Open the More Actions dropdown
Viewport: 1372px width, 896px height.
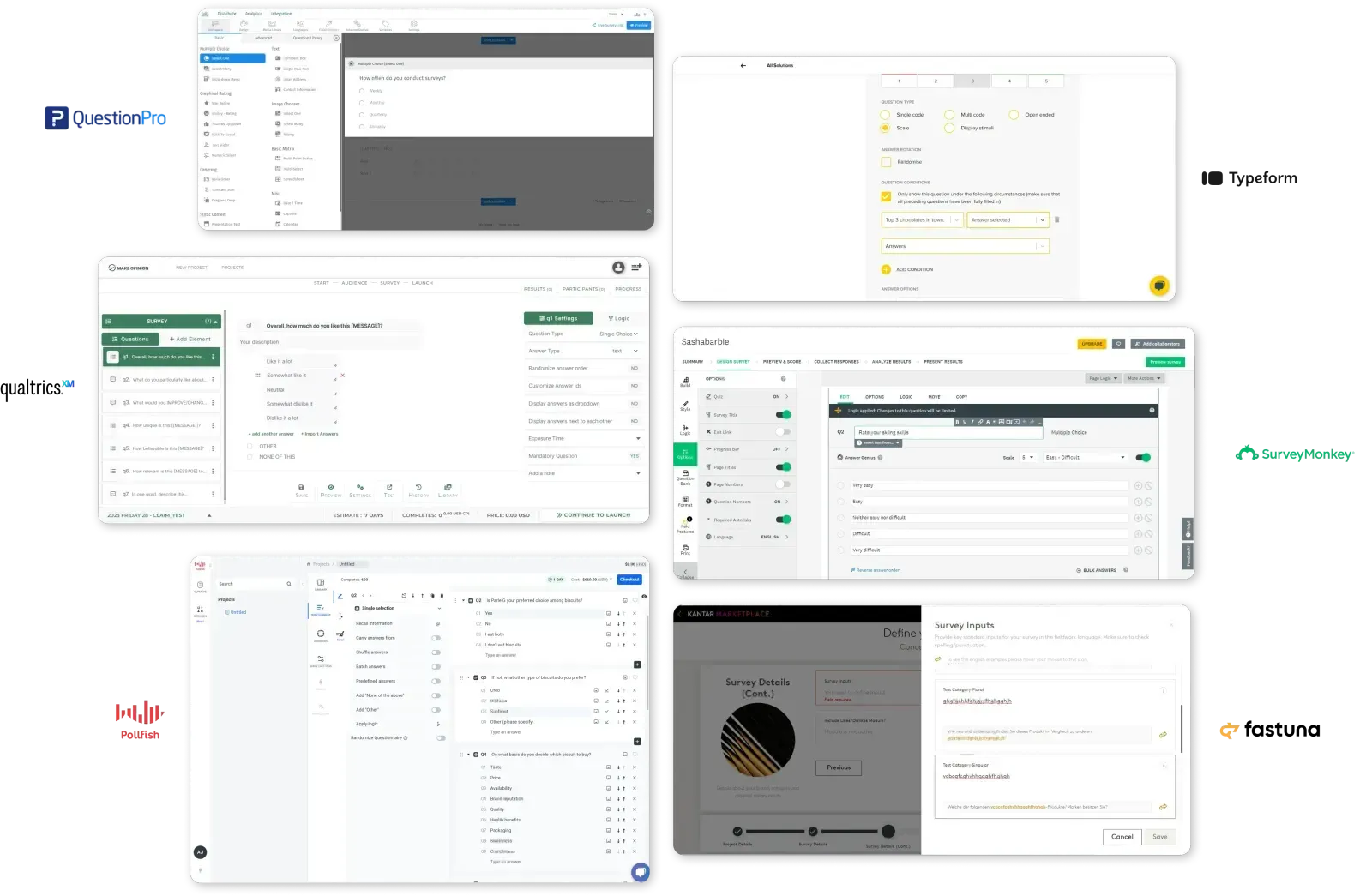click(x=1144, y=378)
